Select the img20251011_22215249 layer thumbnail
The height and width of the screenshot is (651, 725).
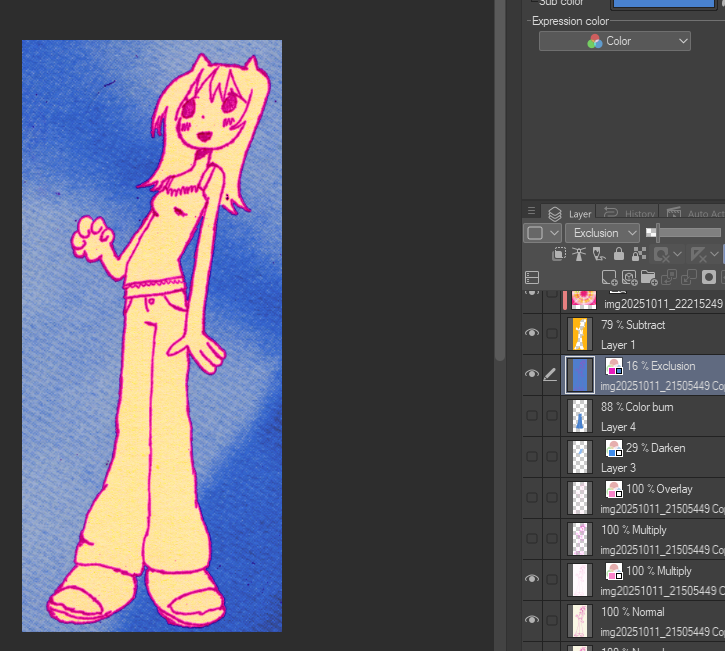pyautogui.click(x=584, y=300)
